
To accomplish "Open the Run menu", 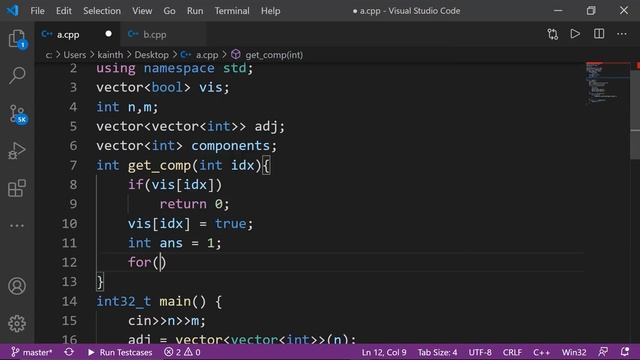I will [x=195, y=11].
